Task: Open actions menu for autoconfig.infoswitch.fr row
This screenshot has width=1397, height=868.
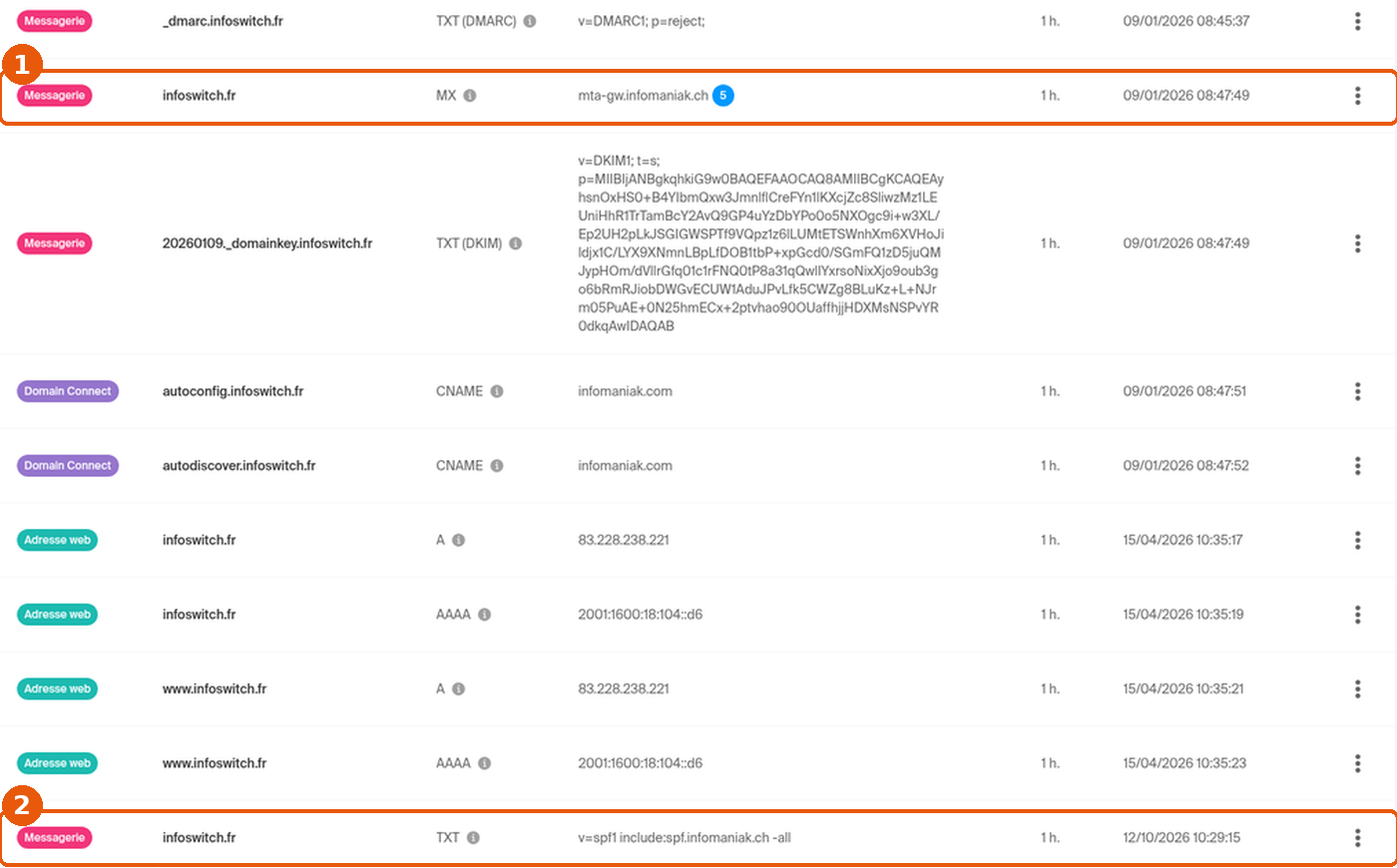Action: coord(1357,391)
